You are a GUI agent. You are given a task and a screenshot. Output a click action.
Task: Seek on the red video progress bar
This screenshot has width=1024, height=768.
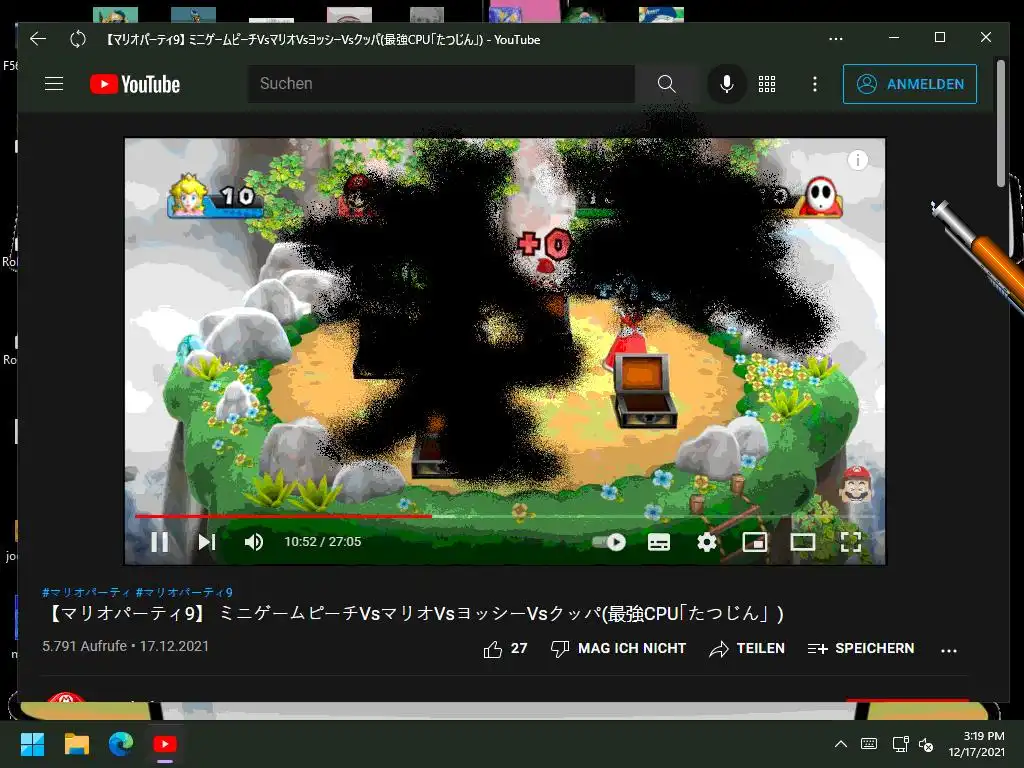coord(283,516)
